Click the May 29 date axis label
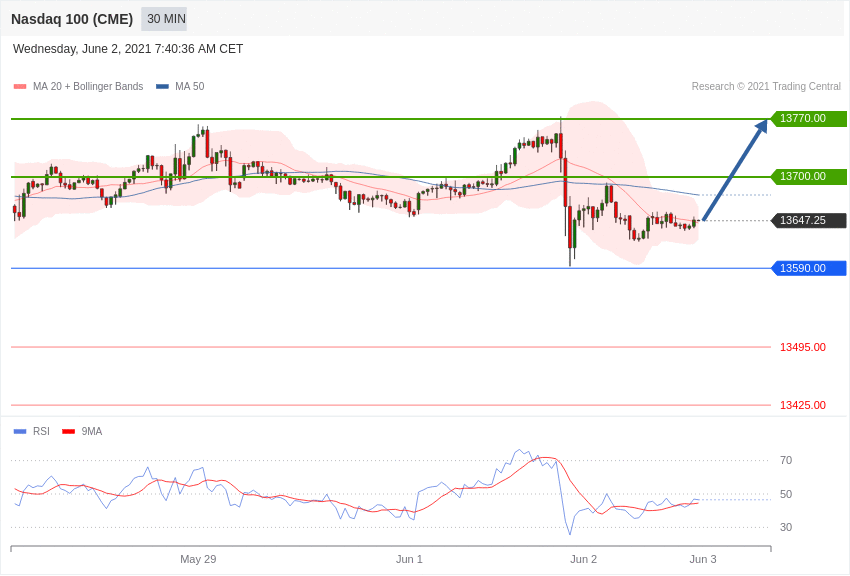 [x=198, y=559]
